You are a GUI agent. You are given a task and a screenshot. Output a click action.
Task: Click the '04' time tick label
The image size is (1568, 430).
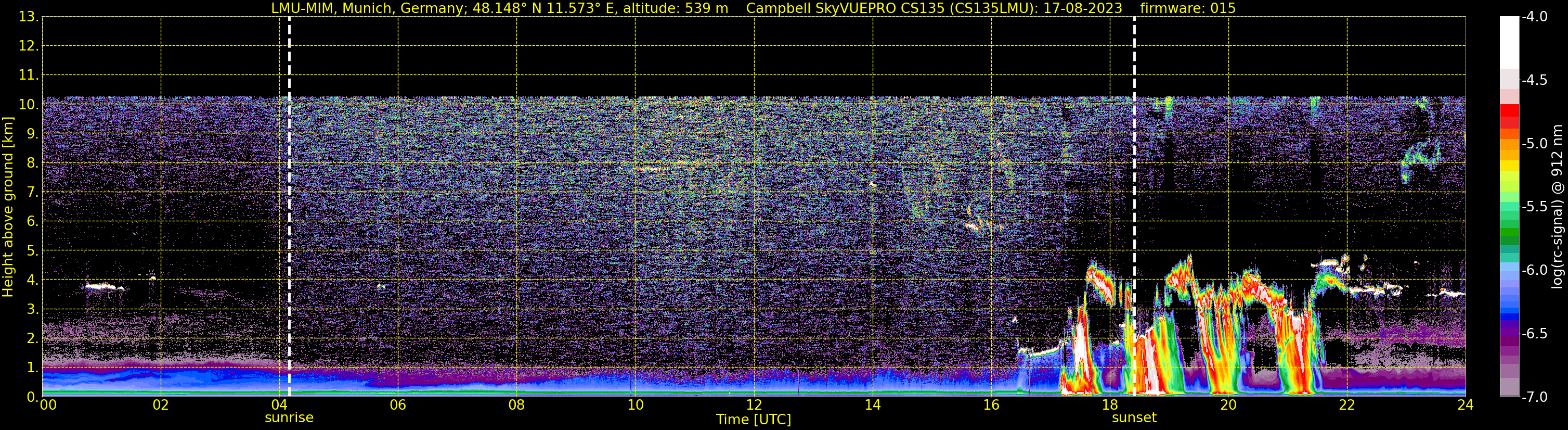point(279,405)
